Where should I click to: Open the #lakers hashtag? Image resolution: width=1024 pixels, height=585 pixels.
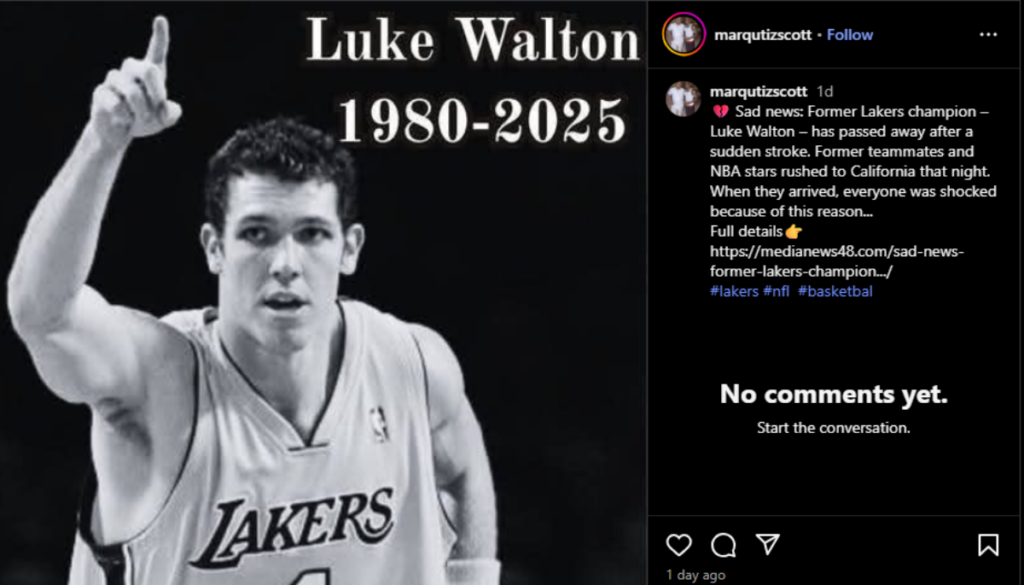click(734, 291)
